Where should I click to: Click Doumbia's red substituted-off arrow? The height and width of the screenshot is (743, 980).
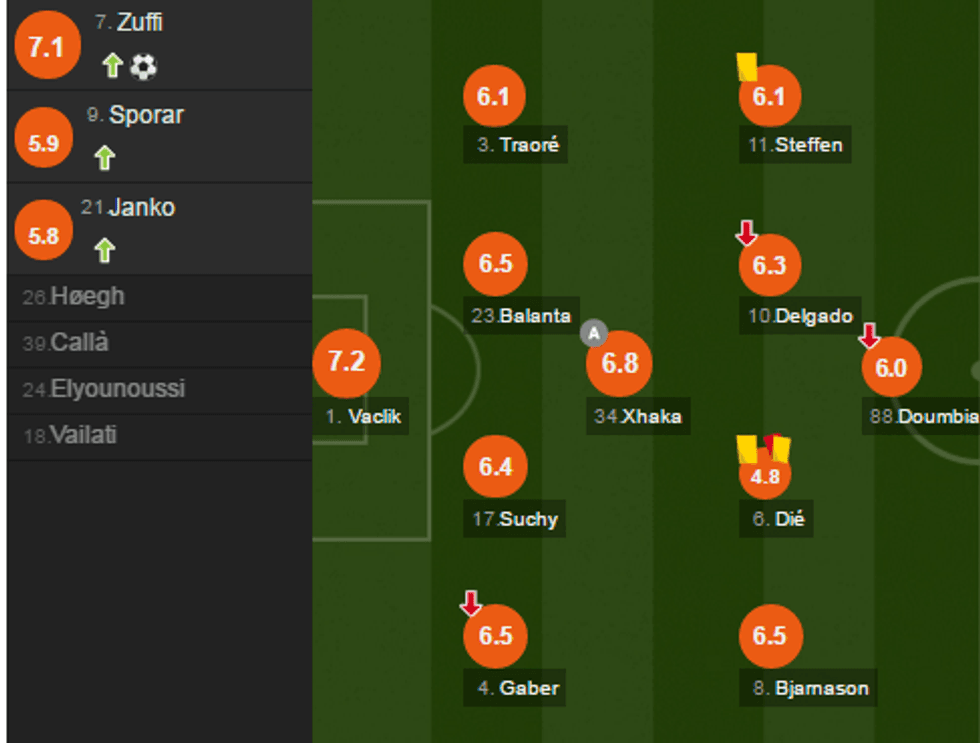869,335
